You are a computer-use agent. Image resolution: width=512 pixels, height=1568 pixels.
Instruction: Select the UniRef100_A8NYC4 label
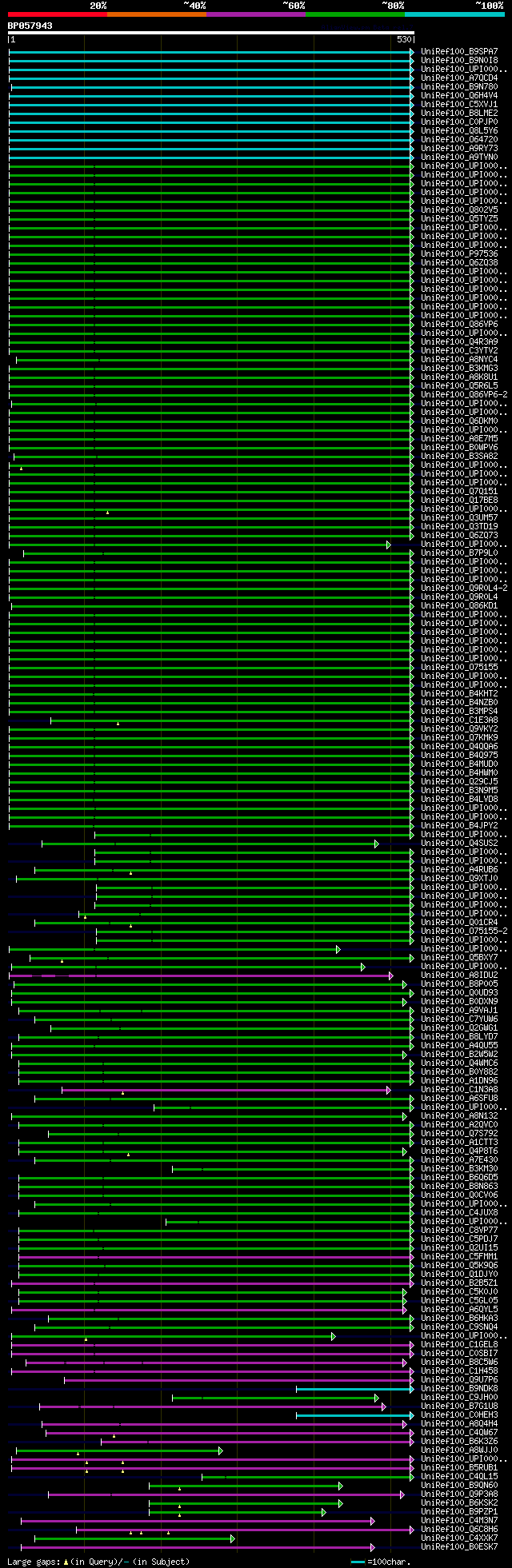(459, 360)
